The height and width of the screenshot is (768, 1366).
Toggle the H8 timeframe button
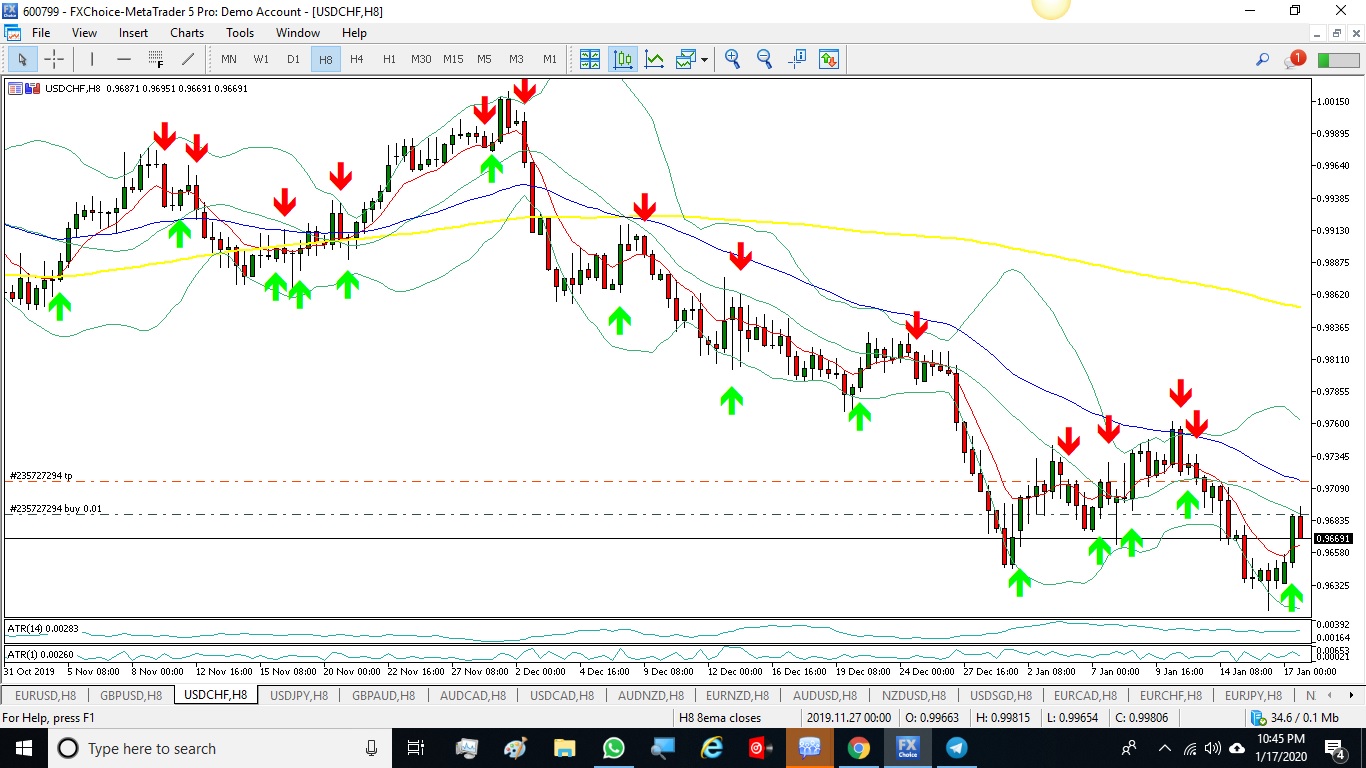tap(325, 59)
